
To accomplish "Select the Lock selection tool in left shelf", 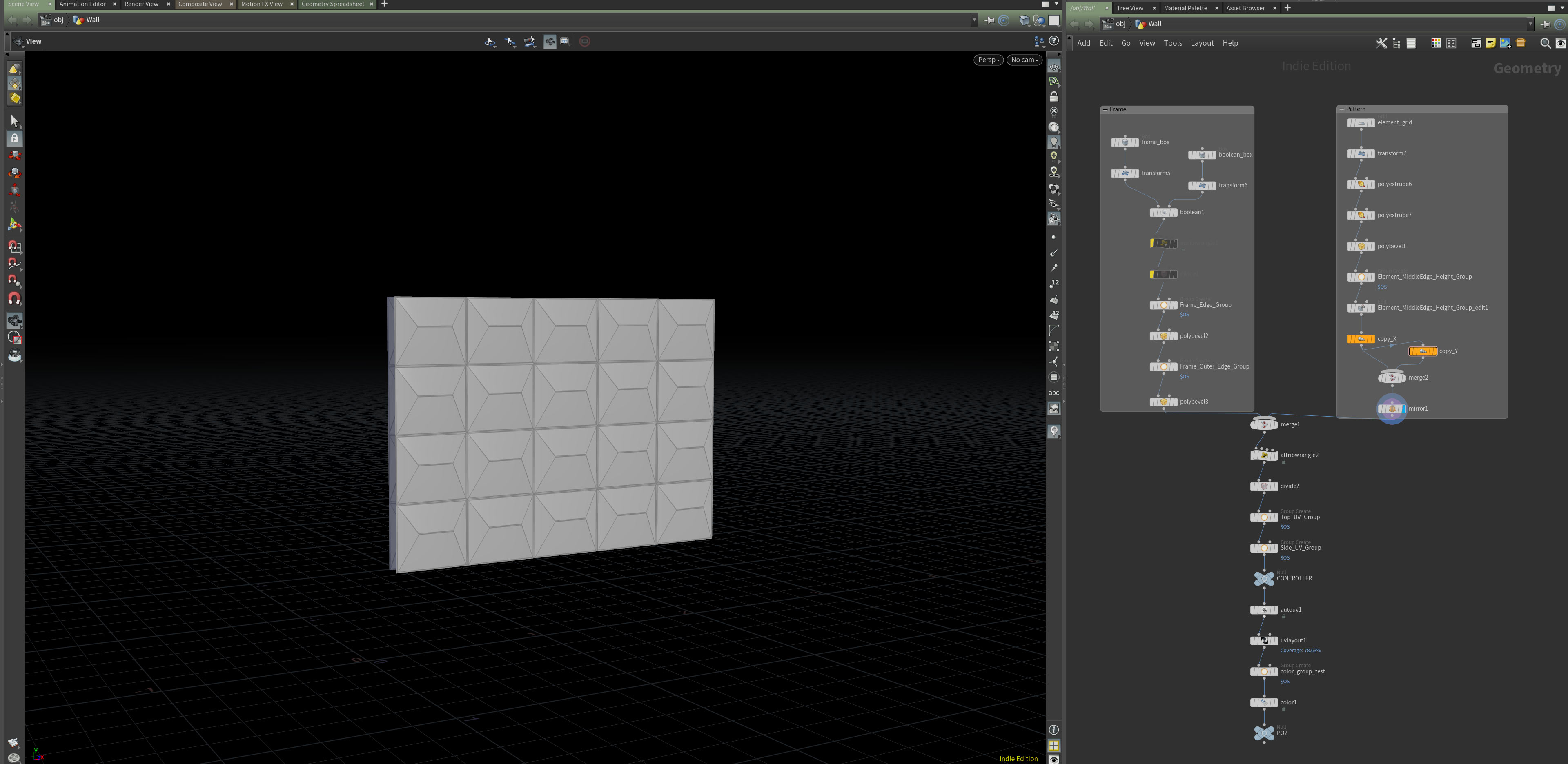I will pos(15,138).
